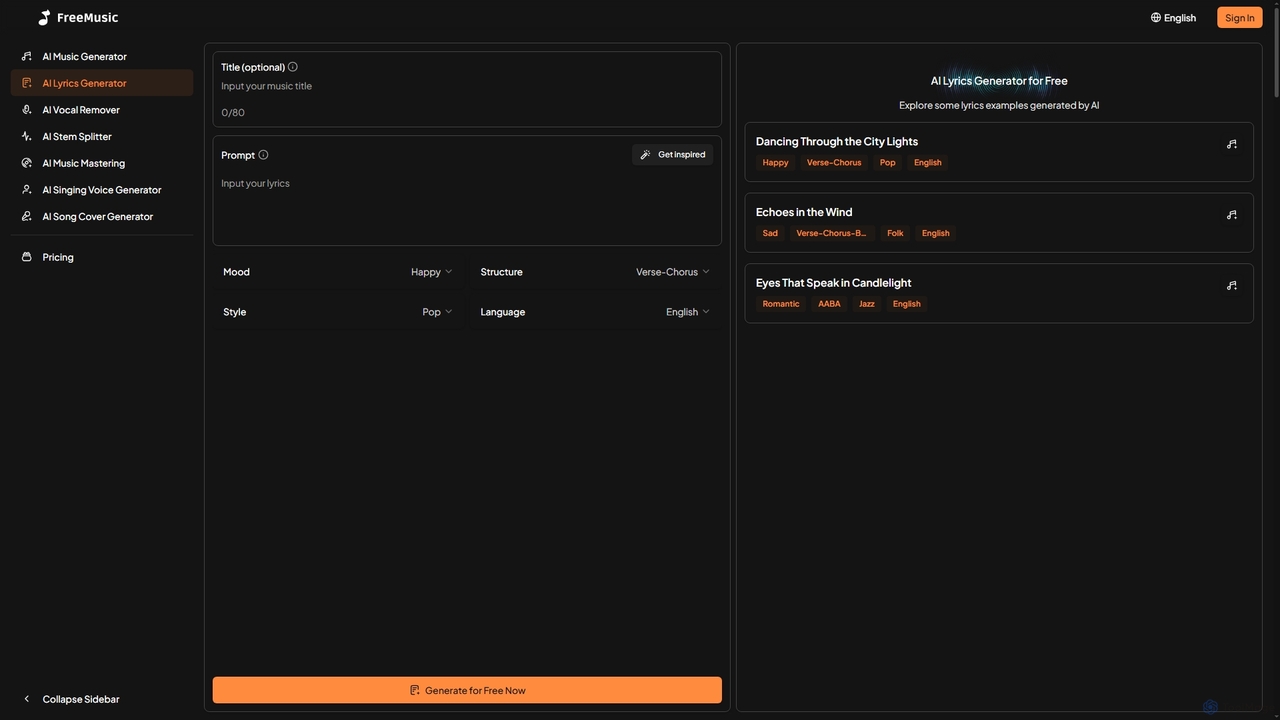1280x720 pixels.
Task: Open the English site language selector
Action: [1173, 18]
